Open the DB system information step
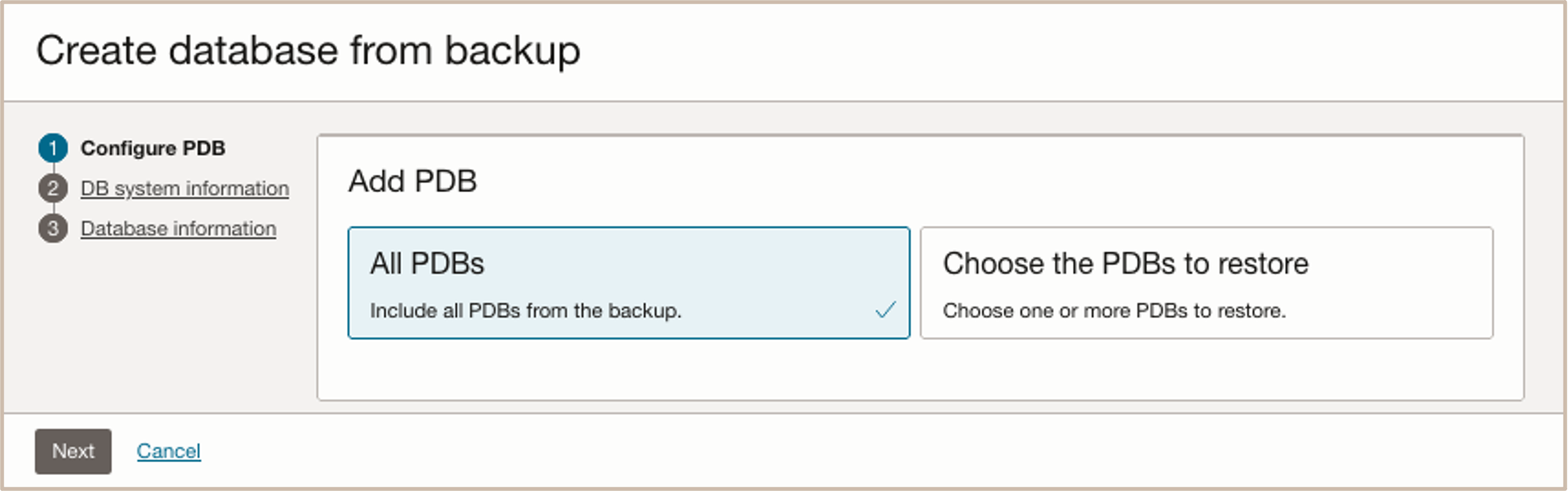1568x491 pixels. pos(185,188)
